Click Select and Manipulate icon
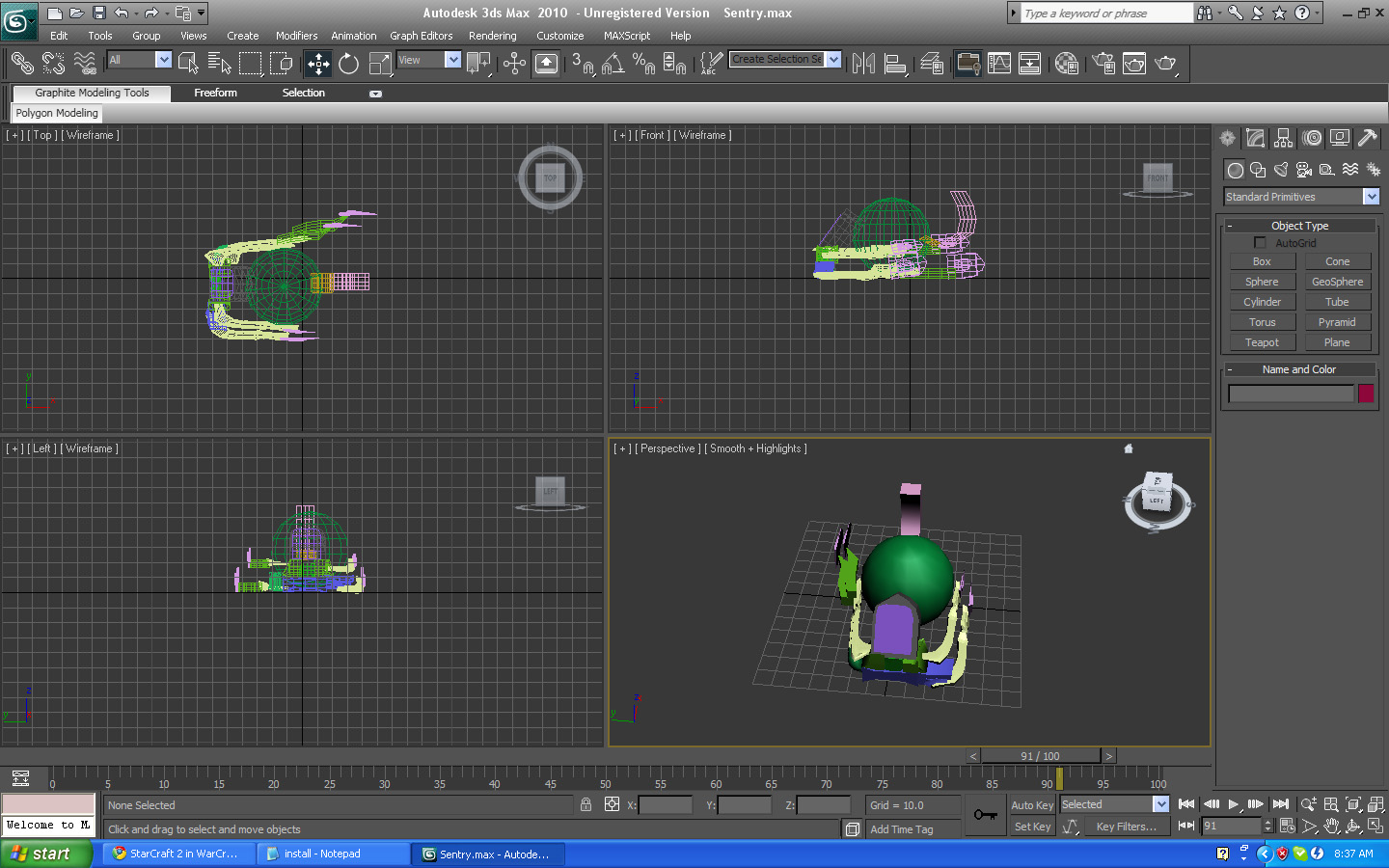Screen dimensions: 1389x868 tap(514, 64)
